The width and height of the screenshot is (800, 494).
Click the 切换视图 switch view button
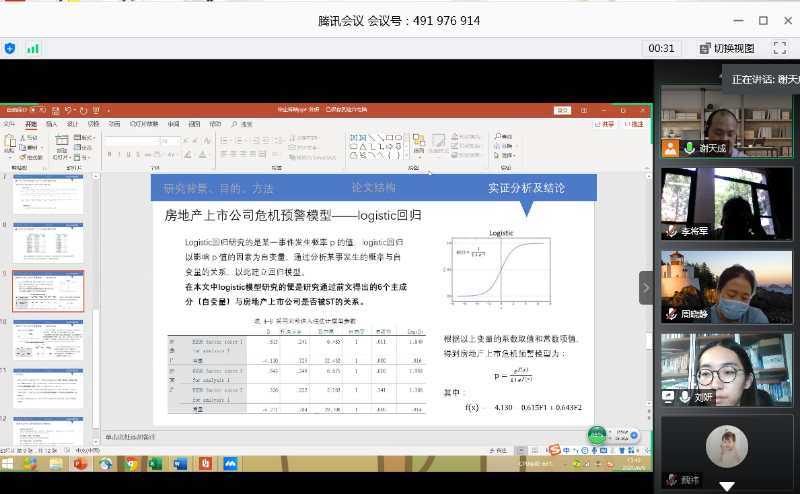tap(726, 48)
